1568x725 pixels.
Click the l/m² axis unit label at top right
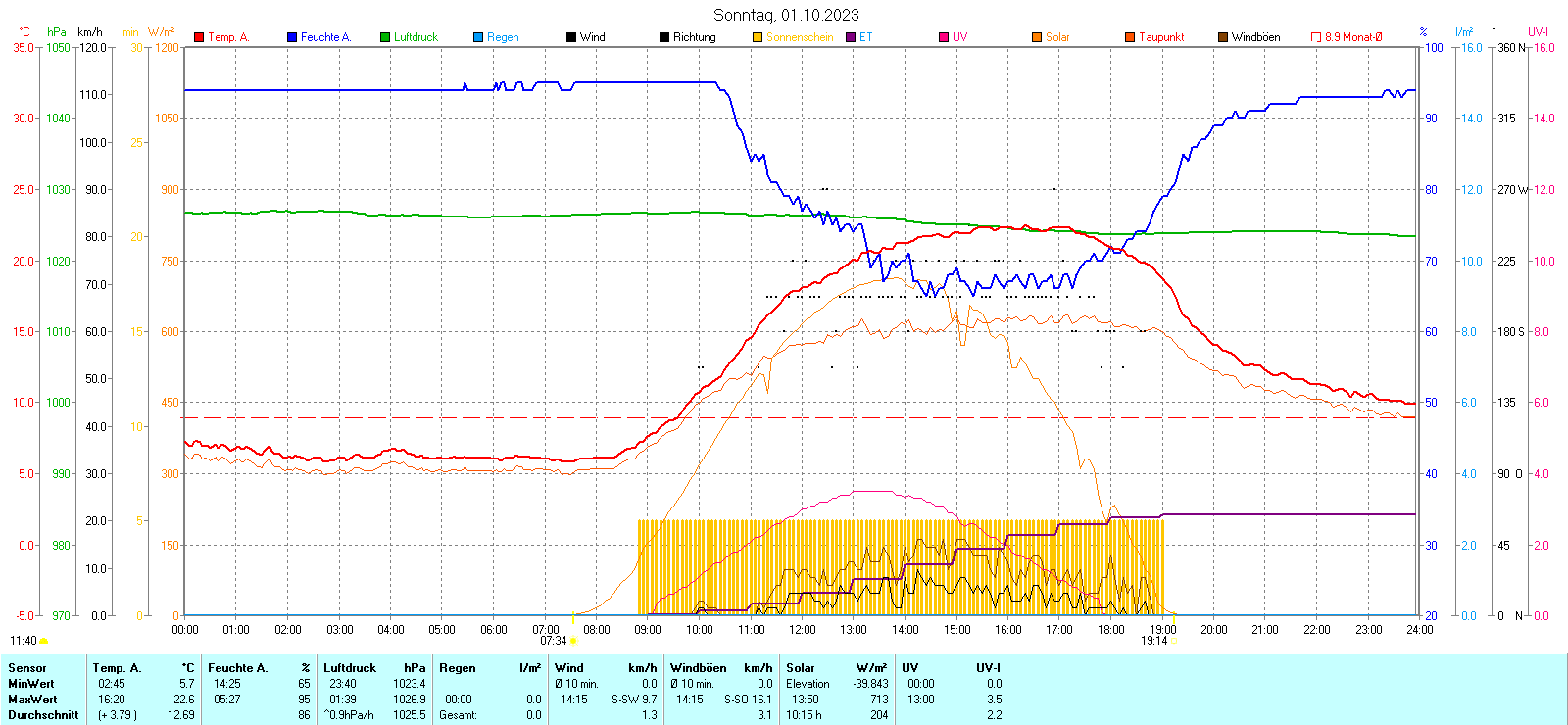tap(1464, 32)
